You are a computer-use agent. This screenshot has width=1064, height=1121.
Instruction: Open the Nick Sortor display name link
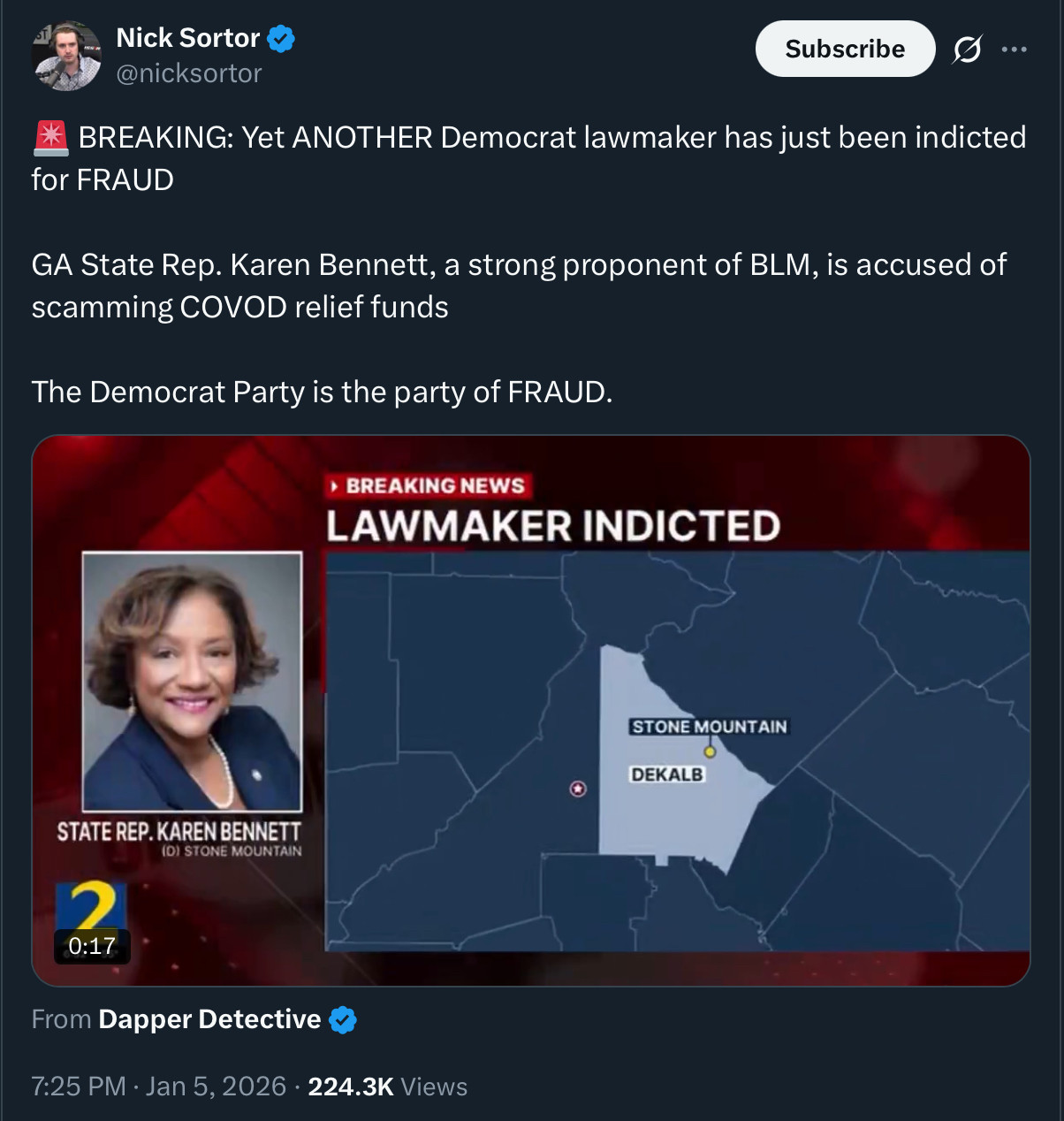[187, 38]
